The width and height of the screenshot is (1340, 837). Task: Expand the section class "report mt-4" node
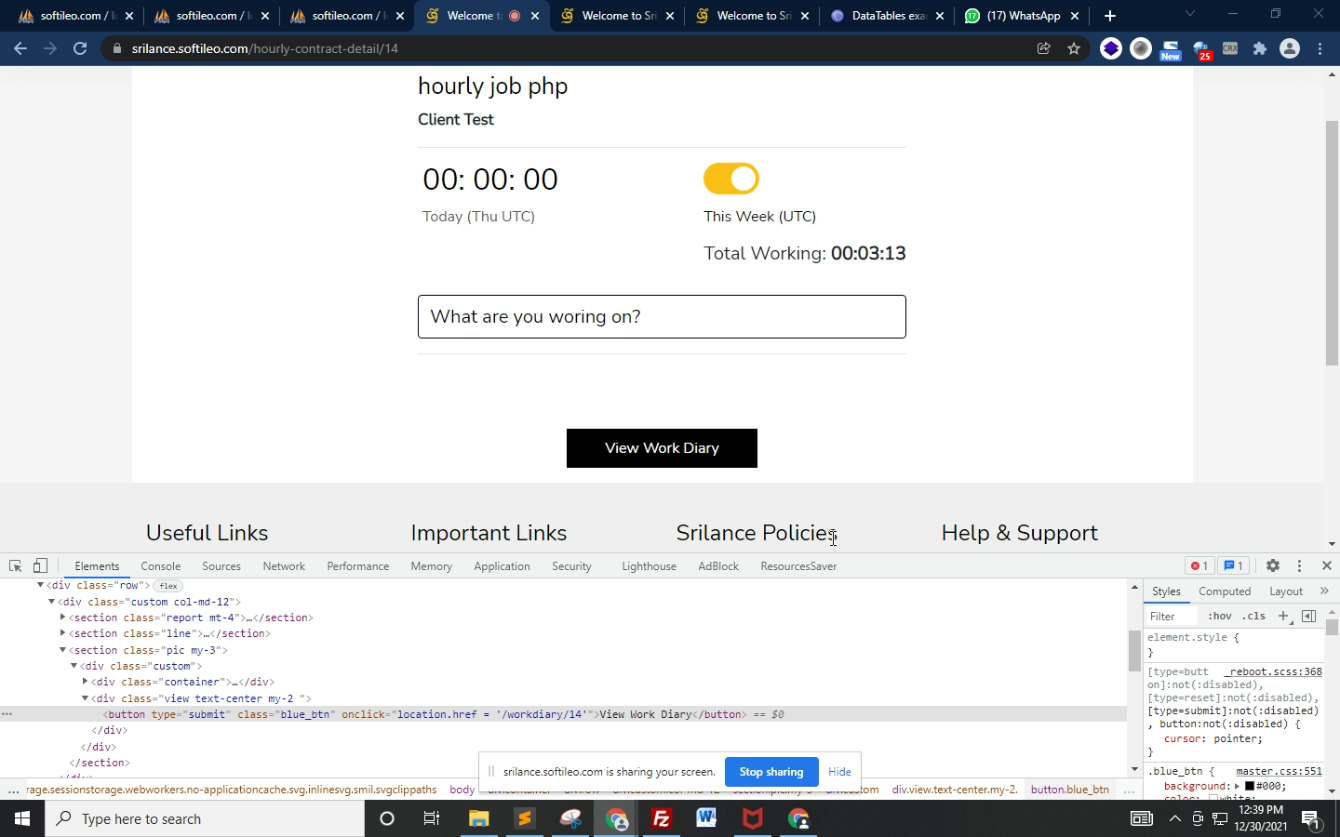coord(63,618)
